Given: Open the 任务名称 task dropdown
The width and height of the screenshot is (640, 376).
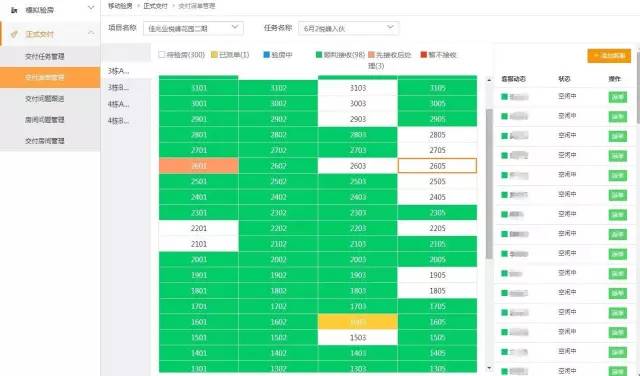Looking at the screenshot, I should 349,28.
